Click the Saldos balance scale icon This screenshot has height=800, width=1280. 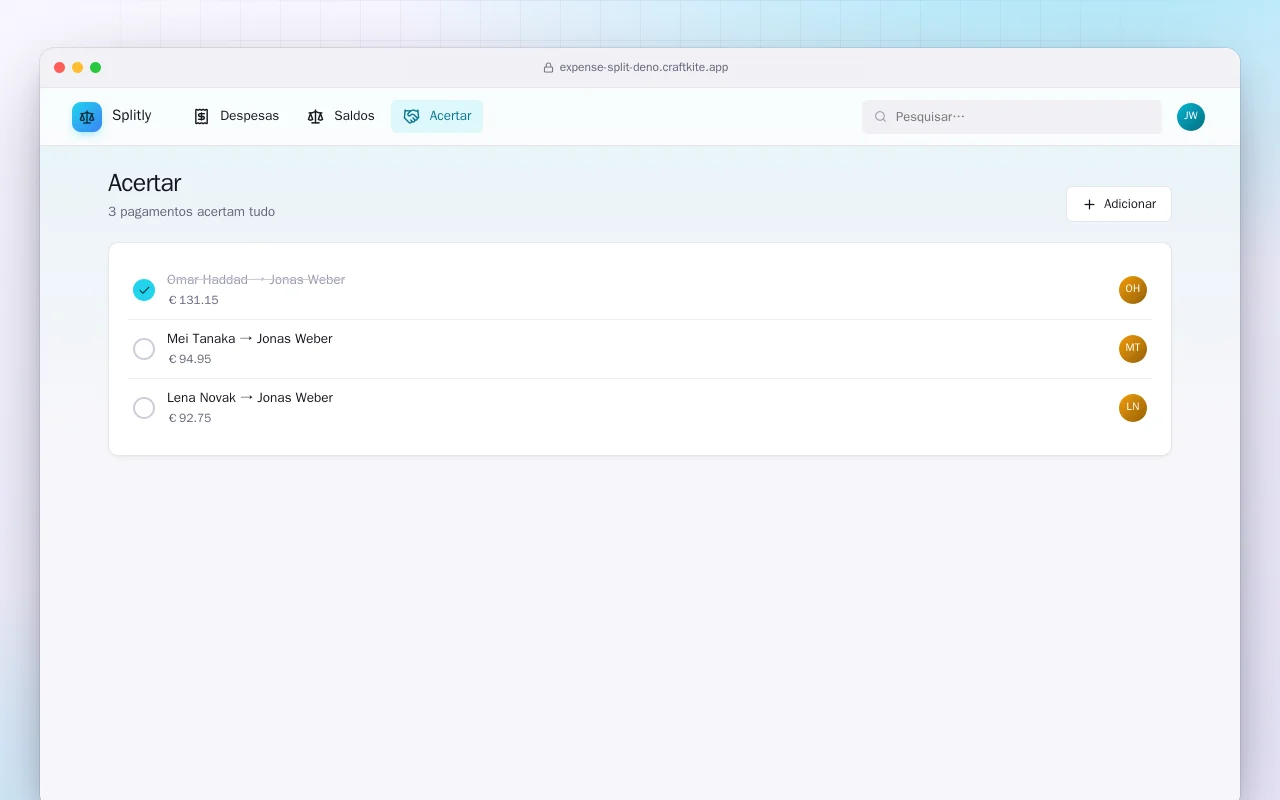coord(315,116)
